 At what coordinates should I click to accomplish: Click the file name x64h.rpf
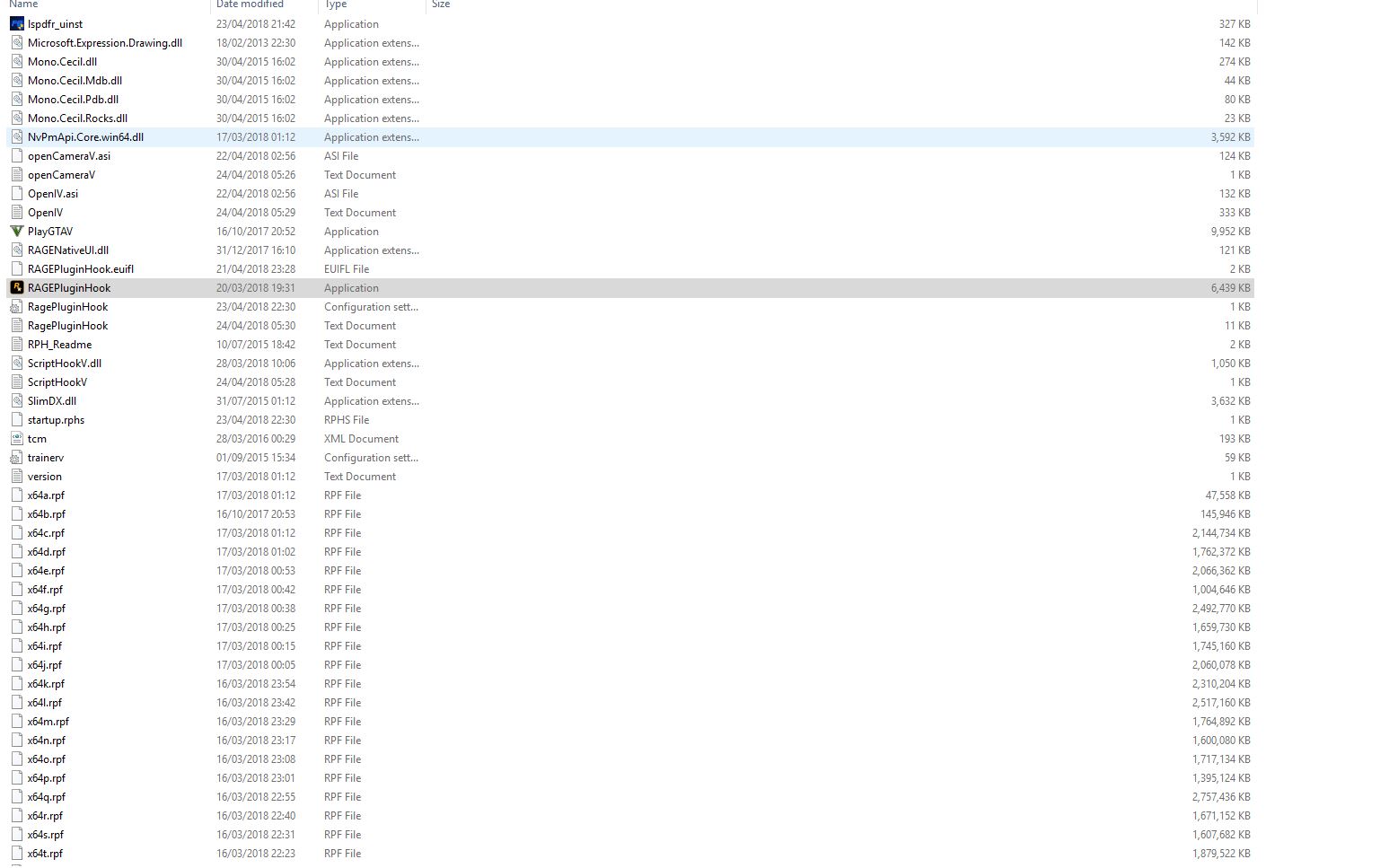pos(47,627)
